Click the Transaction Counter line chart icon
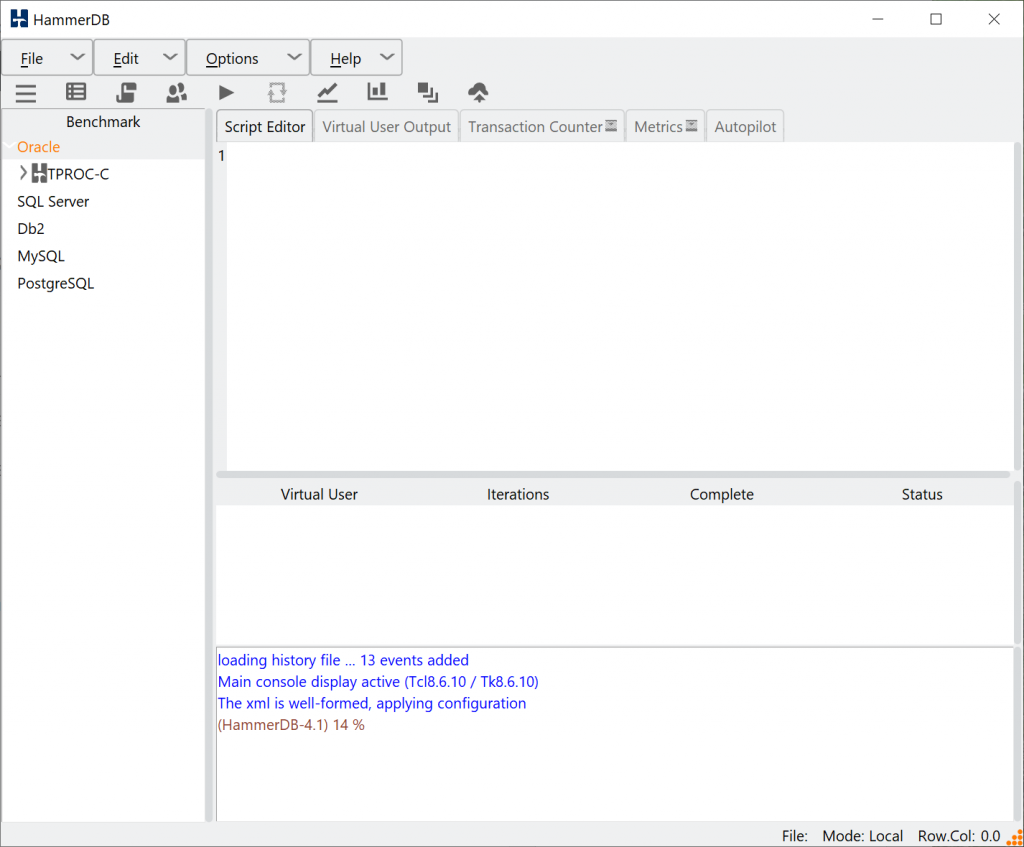This screenshot has width=1024, height=847. click(327, 93)
